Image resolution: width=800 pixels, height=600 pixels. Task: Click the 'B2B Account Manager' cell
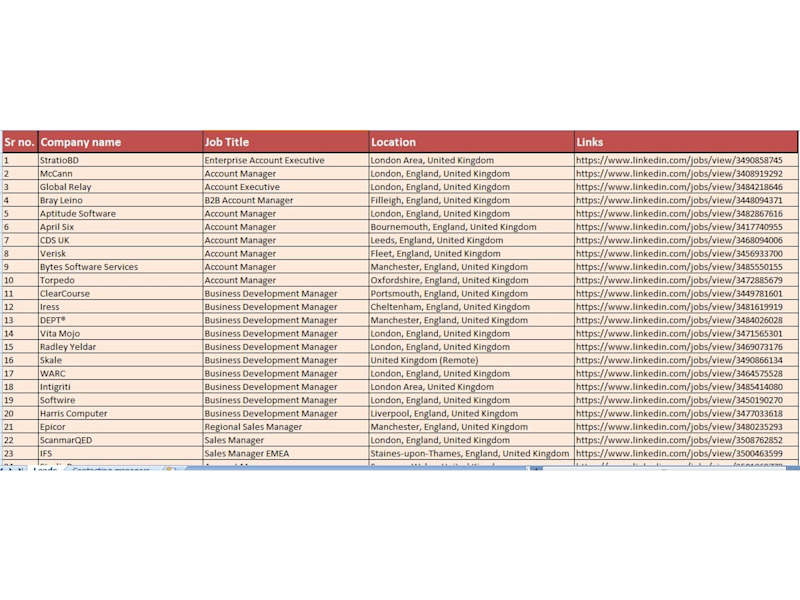[x=286, y=200]
